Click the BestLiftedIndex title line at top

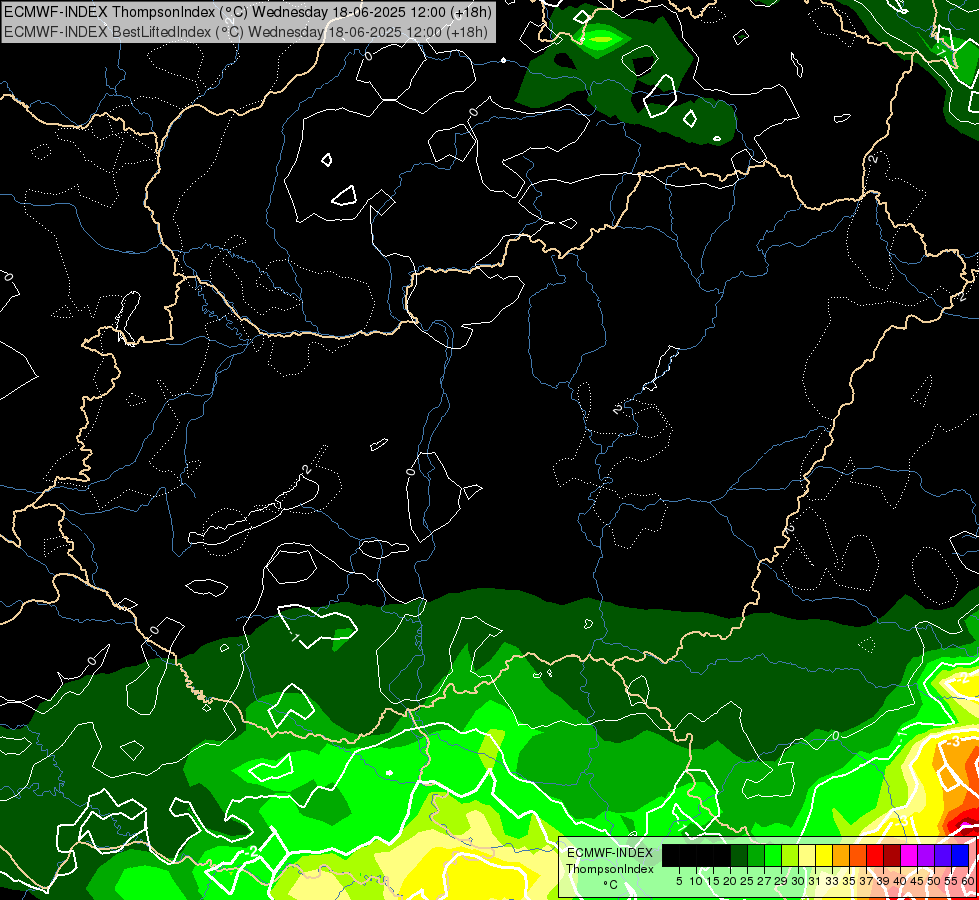[245, 31]
